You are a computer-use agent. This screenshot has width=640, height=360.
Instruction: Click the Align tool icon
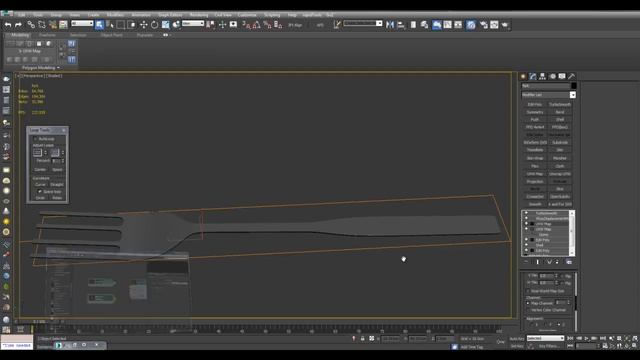[x=401, y=25]
